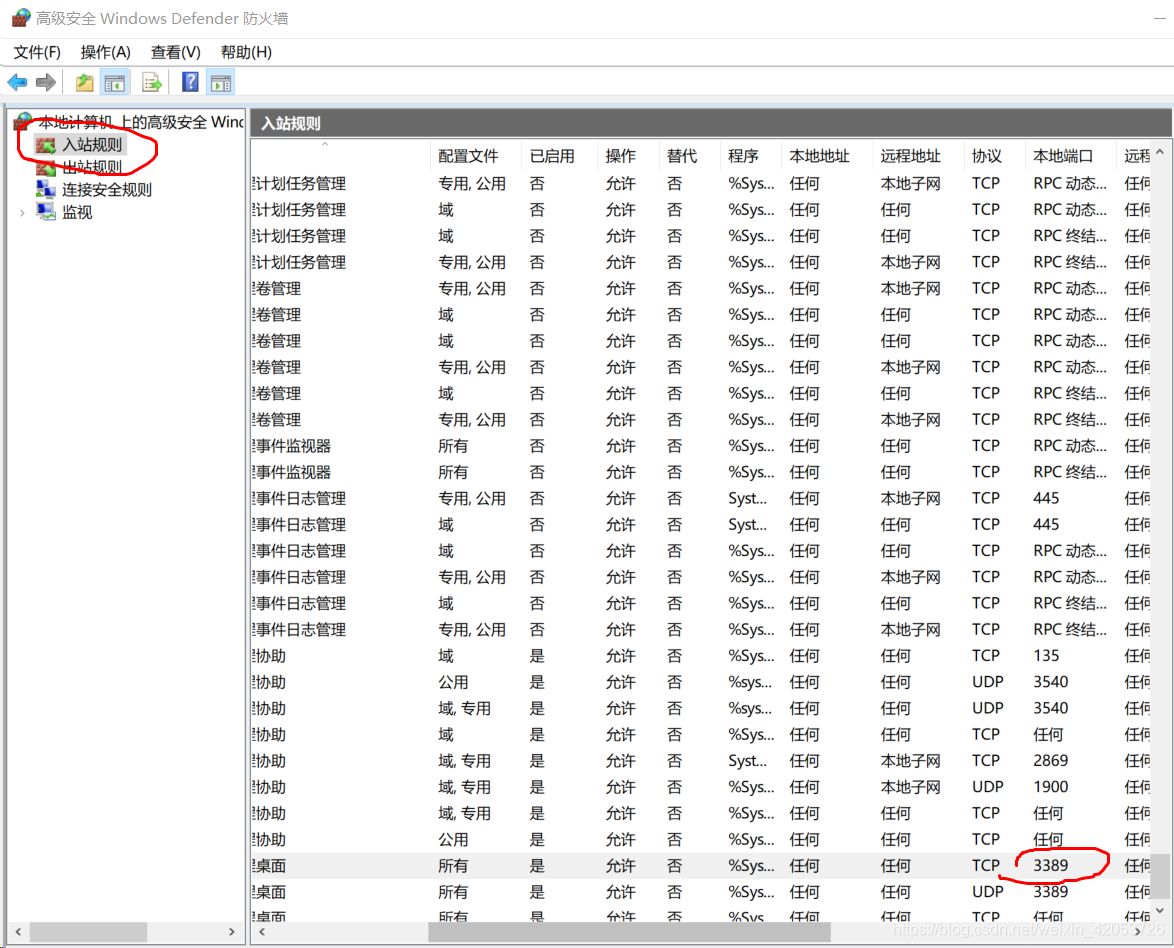This screenshot has width=1174, height=948.
Task: Select 事件日志管理 专用, 公用 row with port 445
Action: pyautogui.click(x=702, y=499)
